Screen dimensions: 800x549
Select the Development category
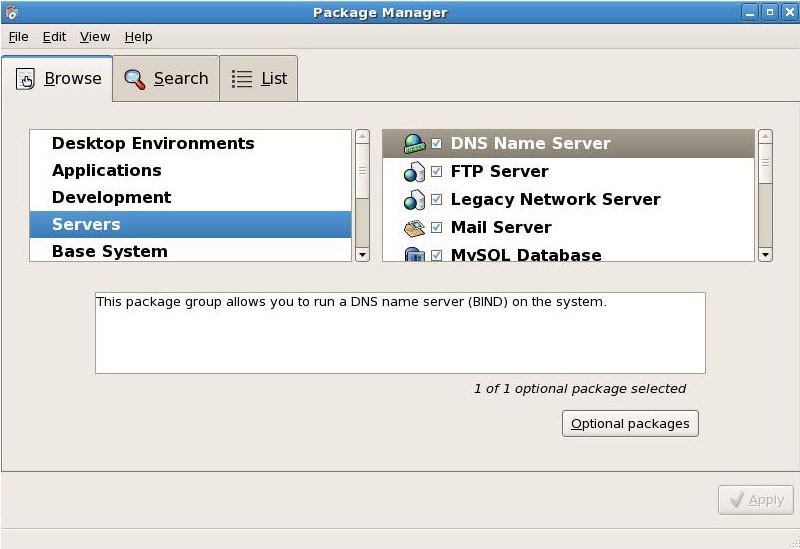coord(111,198)
